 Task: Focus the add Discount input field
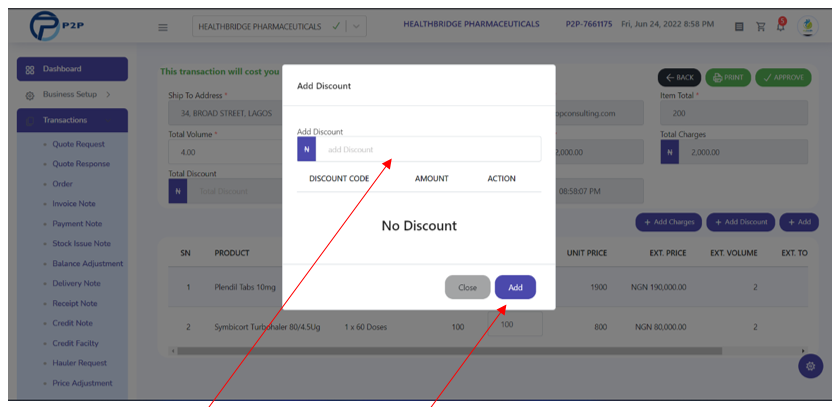(x=428, y=149)
